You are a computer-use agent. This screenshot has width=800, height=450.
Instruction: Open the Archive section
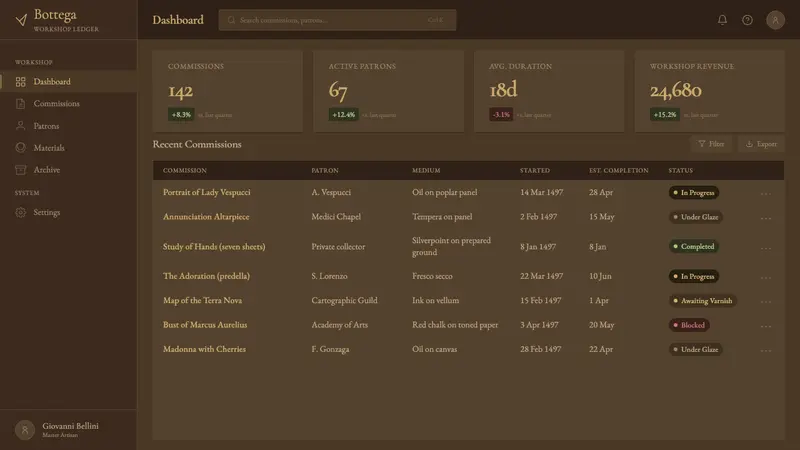point(68,169)
